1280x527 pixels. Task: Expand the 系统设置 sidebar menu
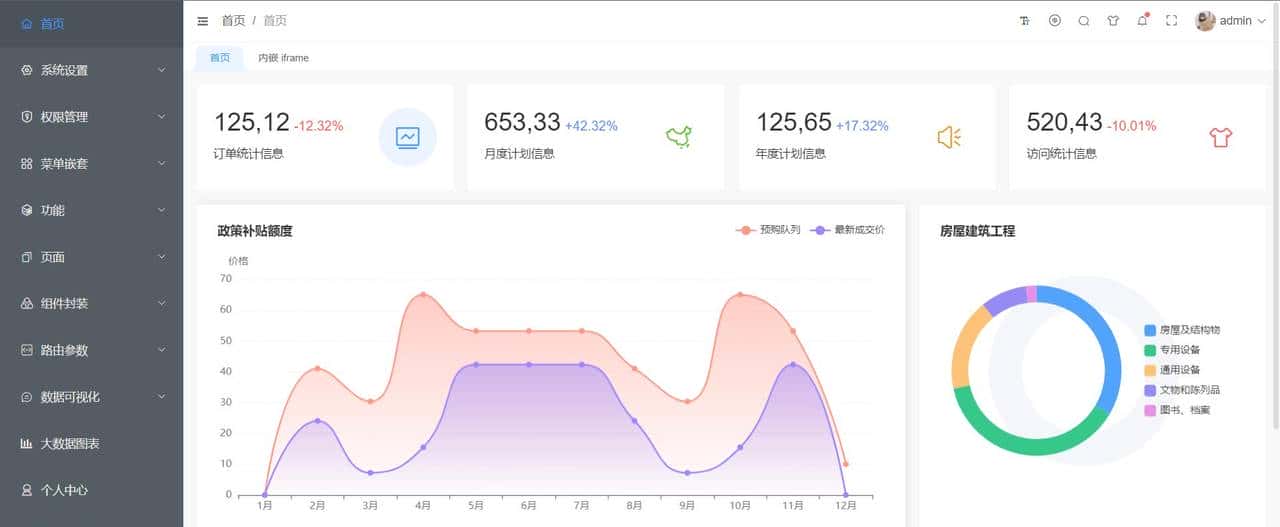pos(92,70)
